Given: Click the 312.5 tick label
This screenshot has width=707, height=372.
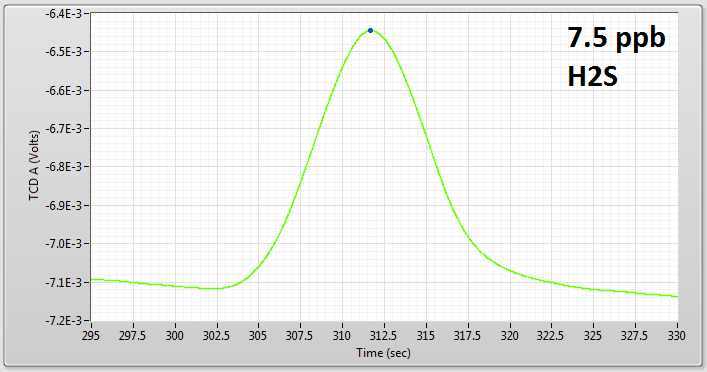Looking at the screenshot, I should tap(384, 336).
